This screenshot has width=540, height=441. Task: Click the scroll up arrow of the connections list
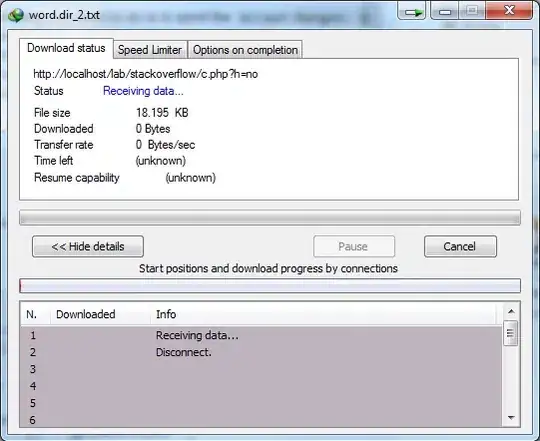[511, 312]
